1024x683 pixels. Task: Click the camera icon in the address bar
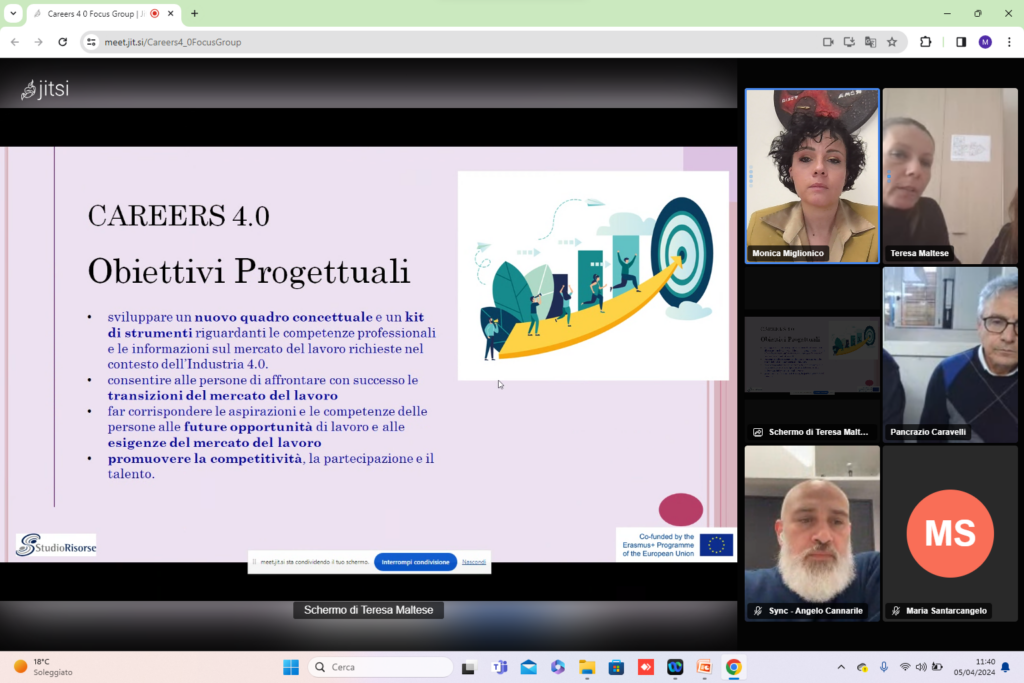[x=828, y=42]
